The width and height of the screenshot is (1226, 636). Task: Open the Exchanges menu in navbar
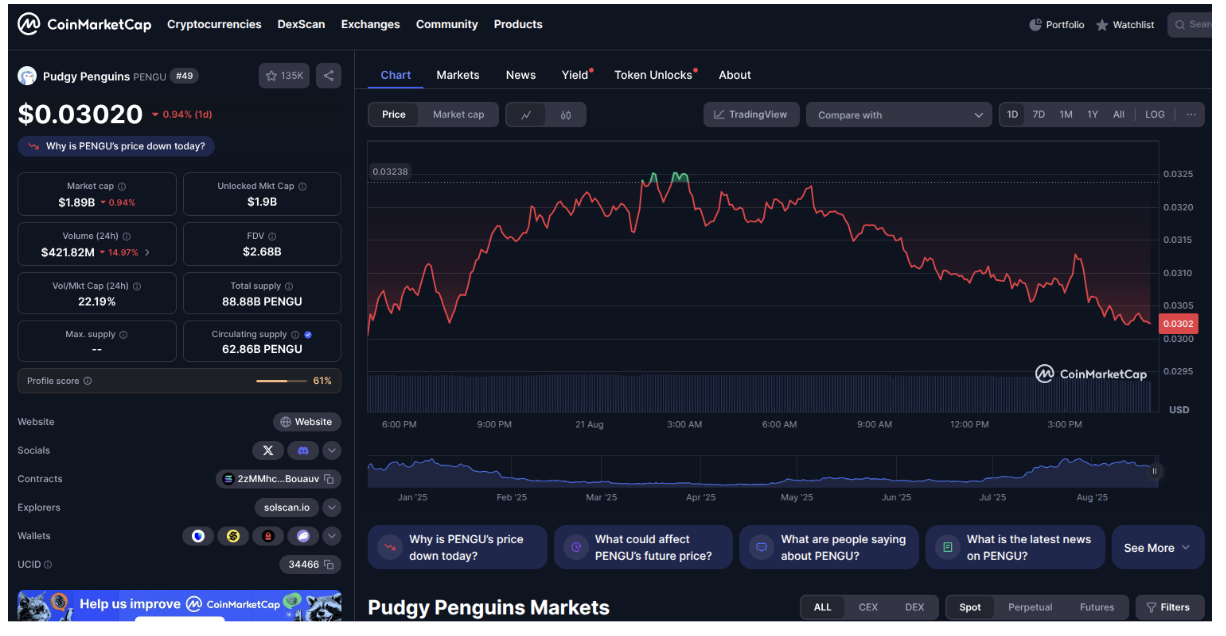point(370,24)
